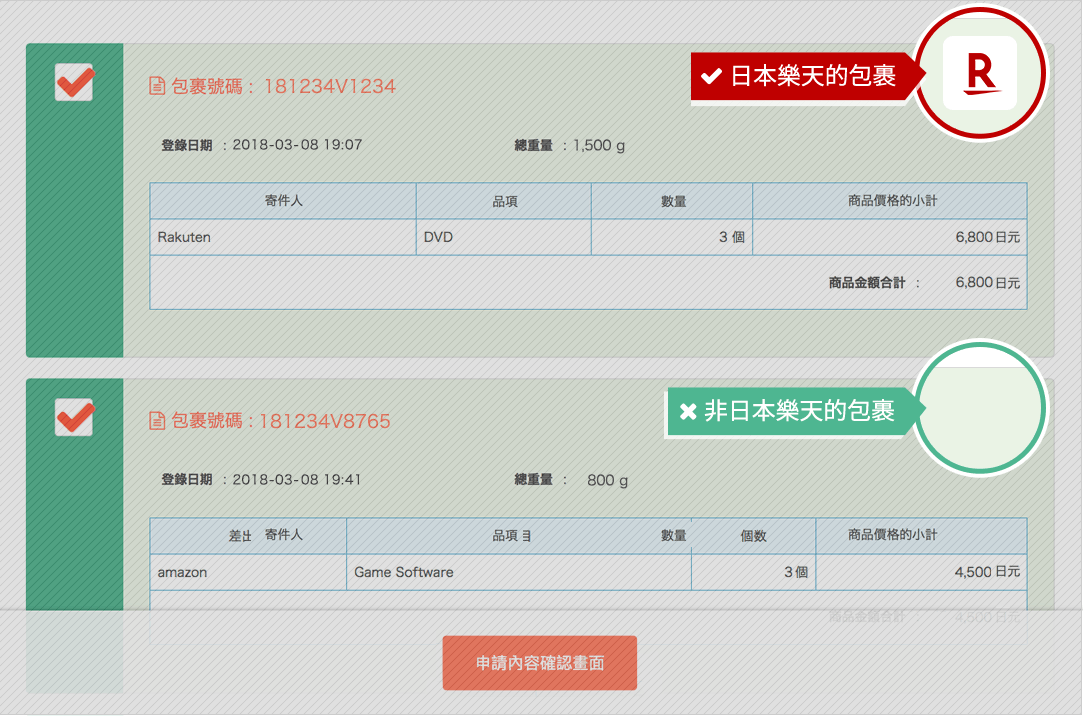Uncheck the checkbox for package 181234V1234
Image resolution: width=1083 pixels, height=716 pixels.
(74, 82)
